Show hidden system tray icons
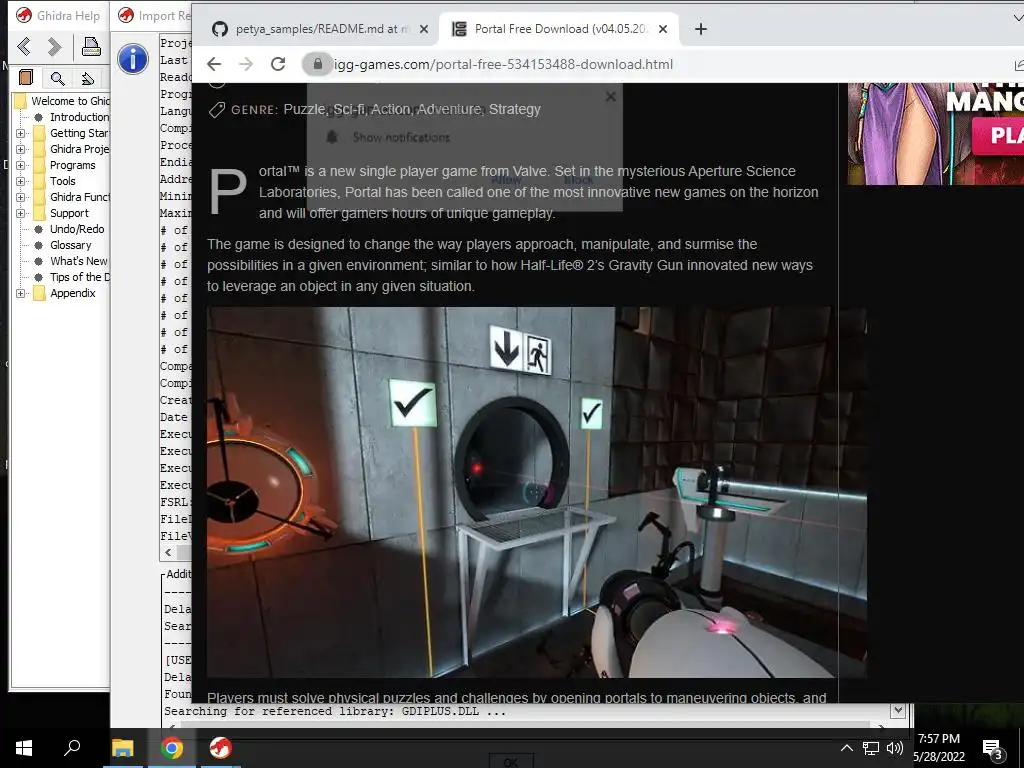1024x768 pixels. click(846, 748)
